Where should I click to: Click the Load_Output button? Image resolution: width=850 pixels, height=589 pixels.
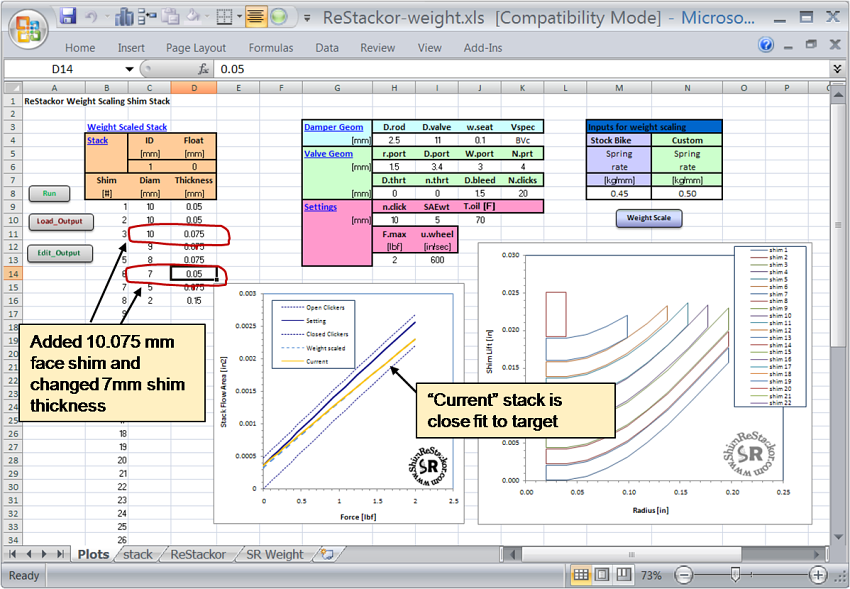coord(60,221)
